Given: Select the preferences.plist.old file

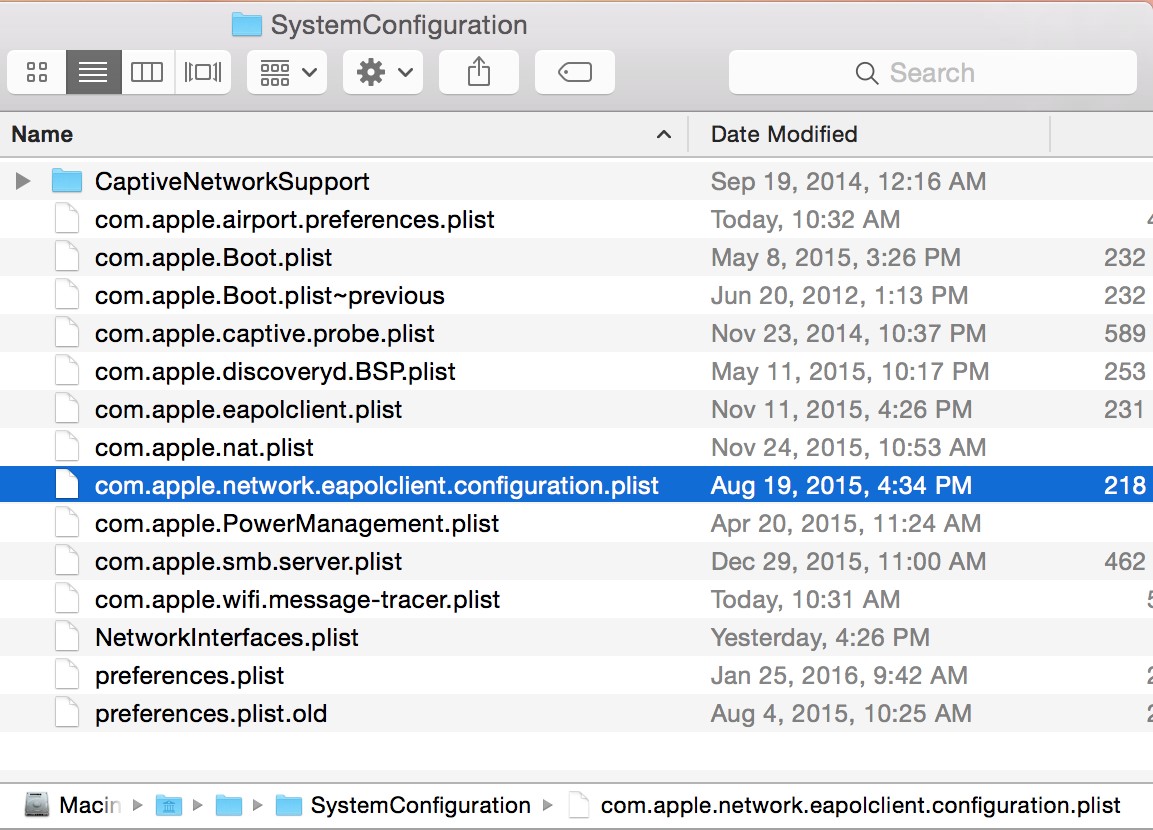Looking at the screenshot, I should click(x=211, y=714).
